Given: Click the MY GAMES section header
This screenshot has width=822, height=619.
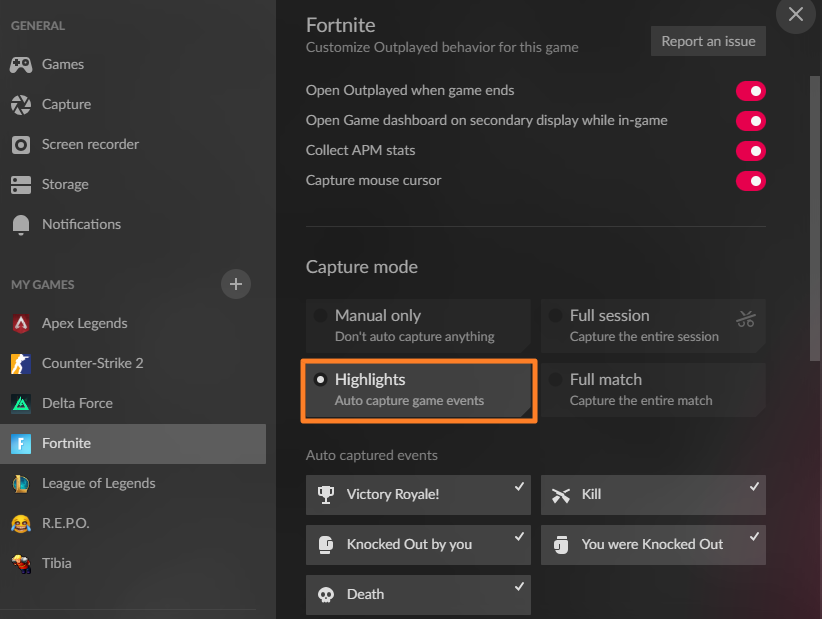Looking at the screenshot, I should [x=43, y=285].
